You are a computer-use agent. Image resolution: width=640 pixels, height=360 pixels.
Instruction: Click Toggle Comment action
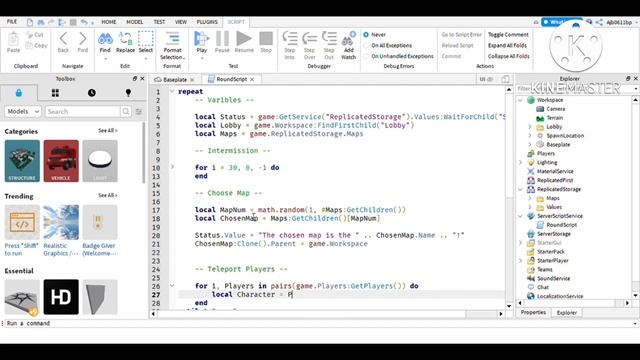[508, 35]
